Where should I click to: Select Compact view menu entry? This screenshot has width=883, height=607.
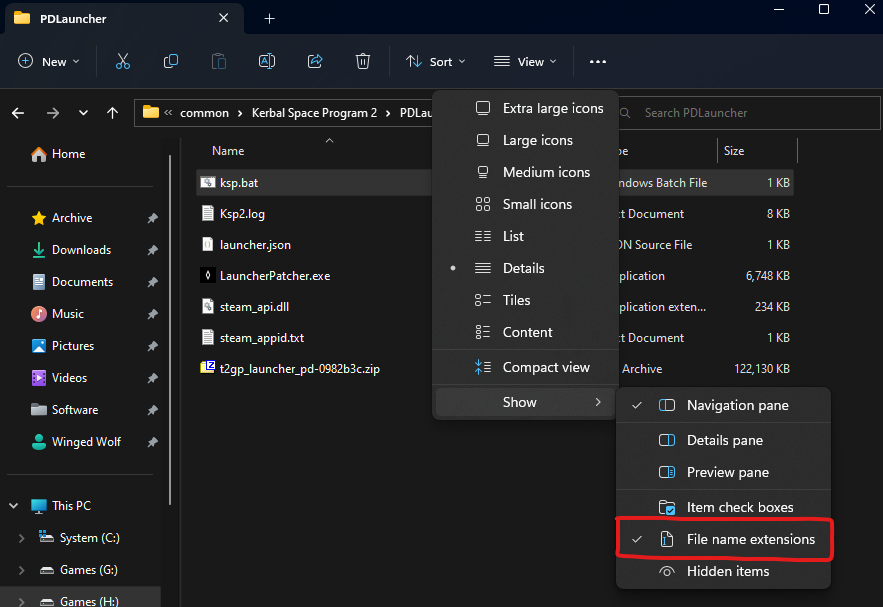[x=545, y=367]
